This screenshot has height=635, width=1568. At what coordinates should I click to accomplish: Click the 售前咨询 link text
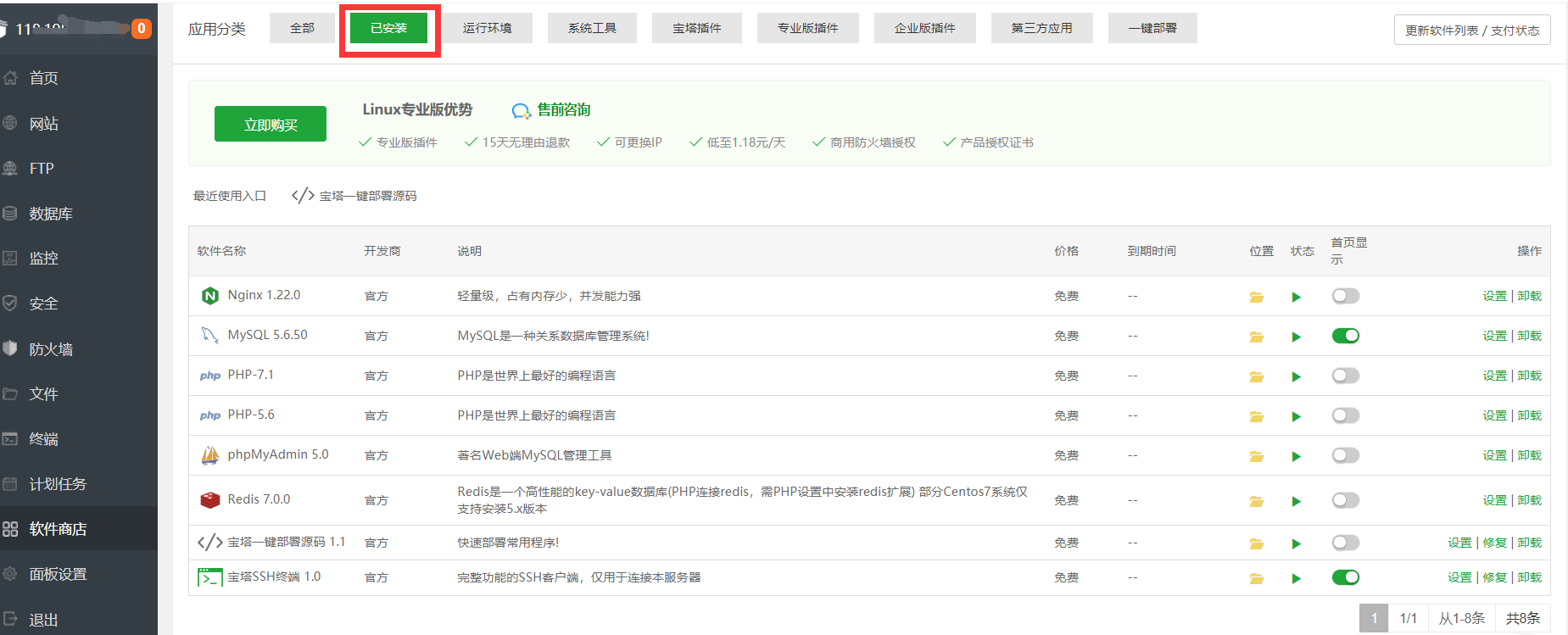(564, 110)
